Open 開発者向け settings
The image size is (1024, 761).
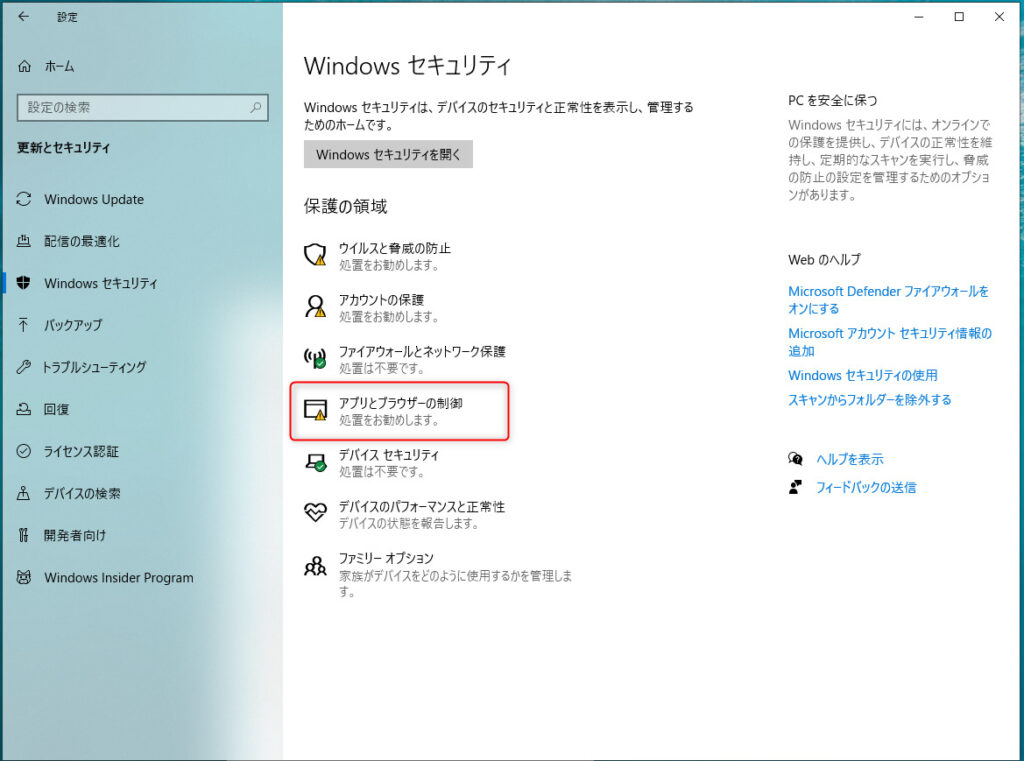(74, 535)
